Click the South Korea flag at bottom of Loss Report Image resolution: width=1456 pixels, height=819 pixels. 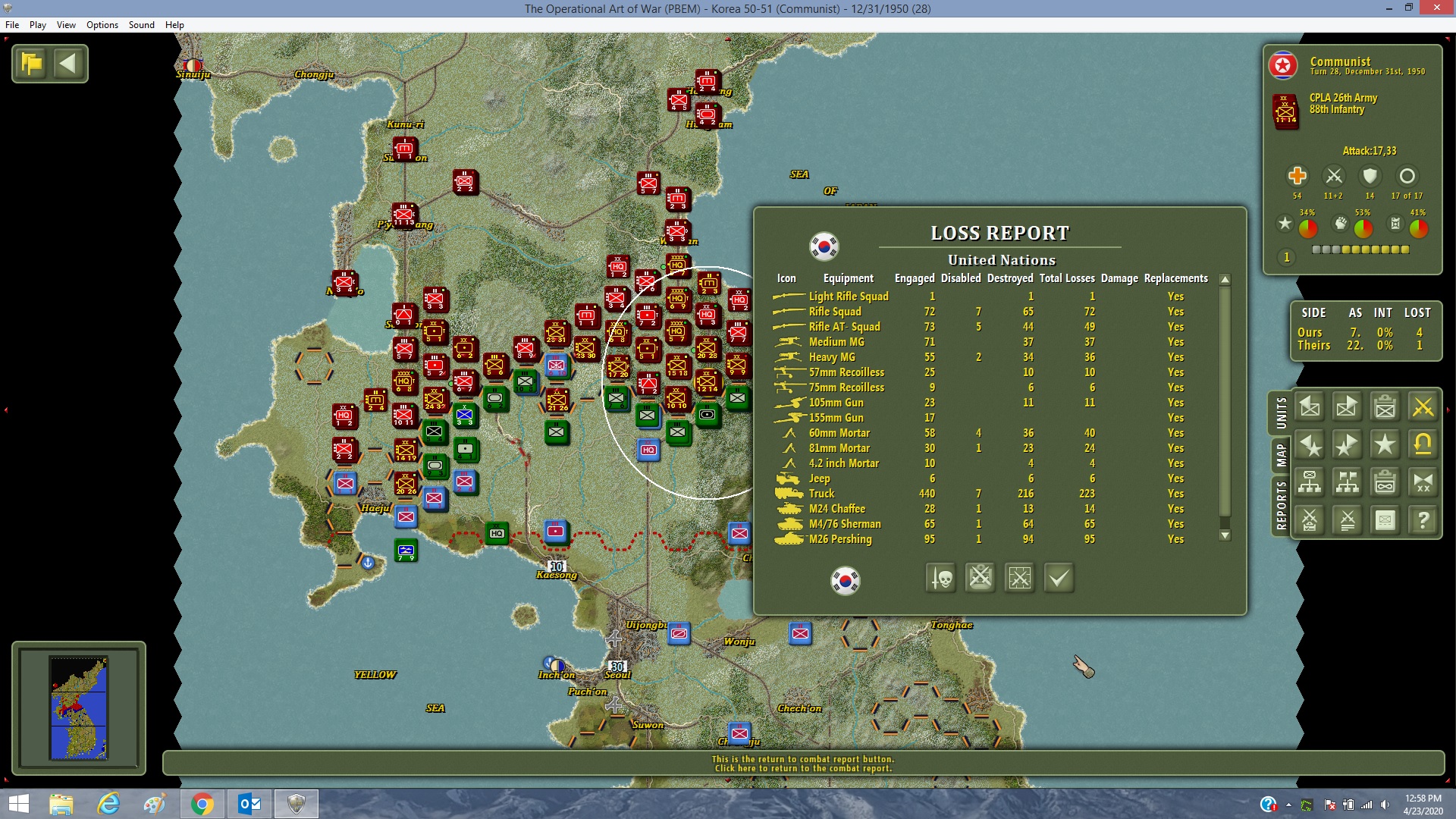846,581
